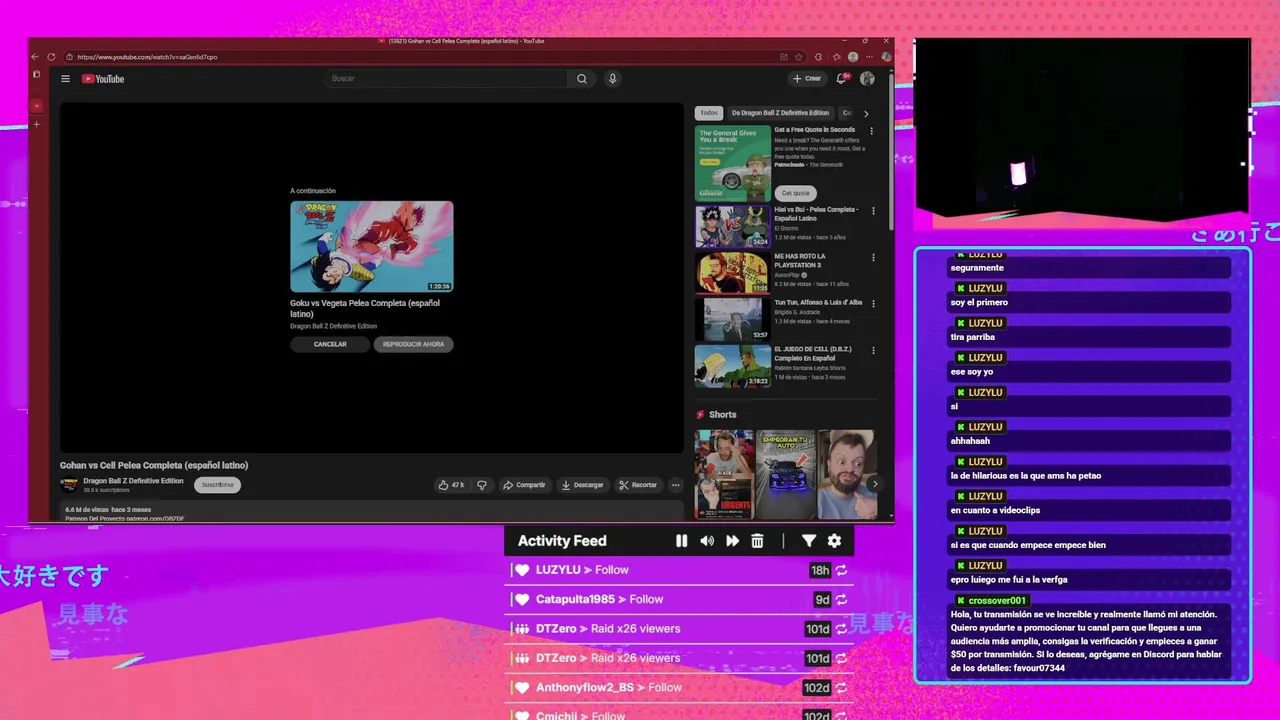Open options for ME HAS ROTO LA PLAYSTATION 3
The image size is (1280, 720).
(x=872, y=258)
